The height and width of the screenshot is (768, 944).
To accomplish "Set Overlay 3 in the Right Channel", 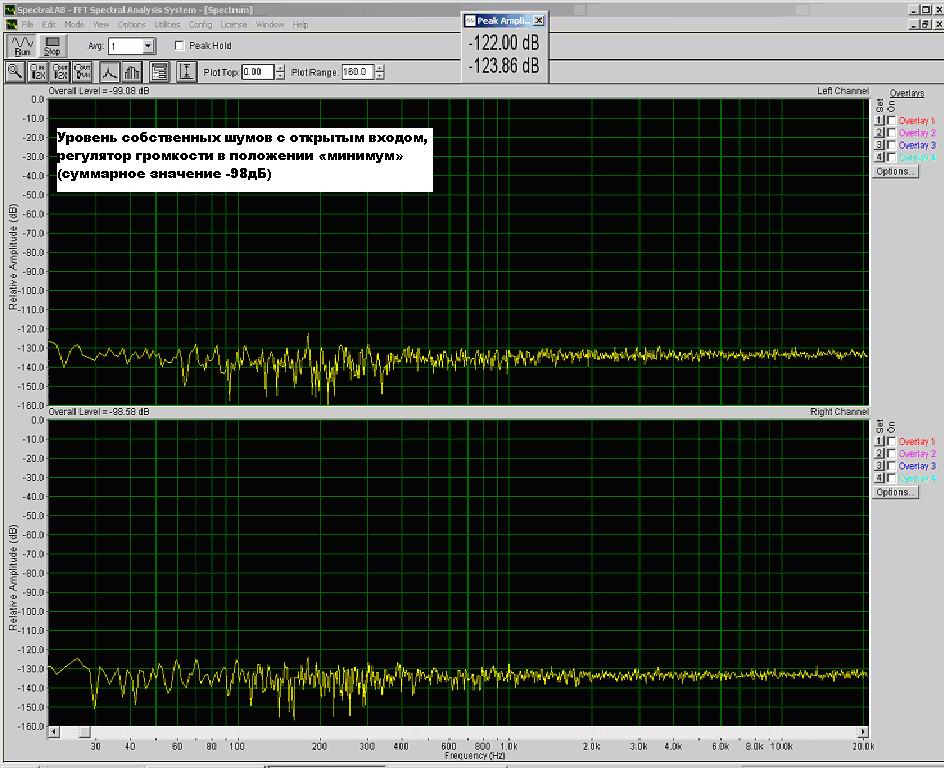I will [880, 466].
